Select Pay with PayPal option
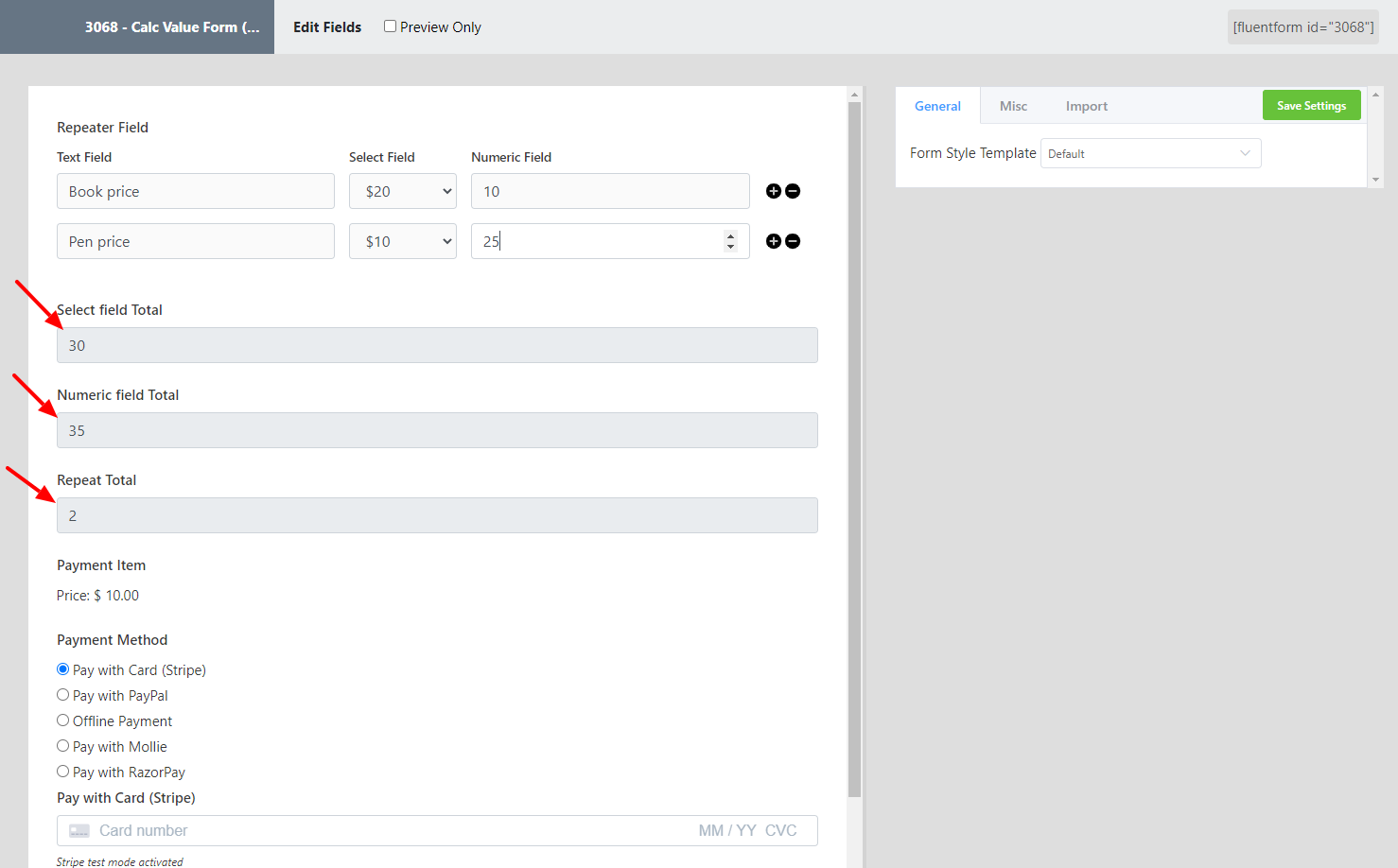Image resolution: width=1398 pixels, height=868 pixels. coord(63,695)
